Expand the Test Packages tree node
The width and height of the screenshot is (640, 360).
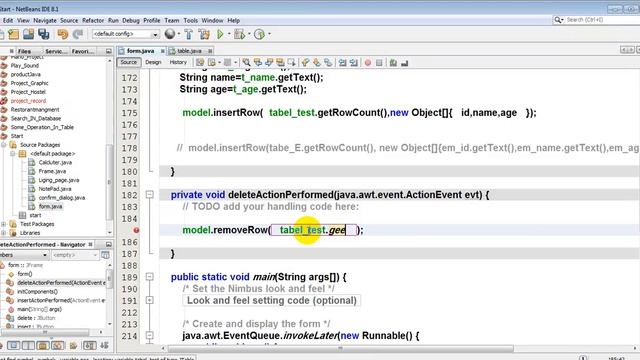pyautogui.click(x=4, y=224)
